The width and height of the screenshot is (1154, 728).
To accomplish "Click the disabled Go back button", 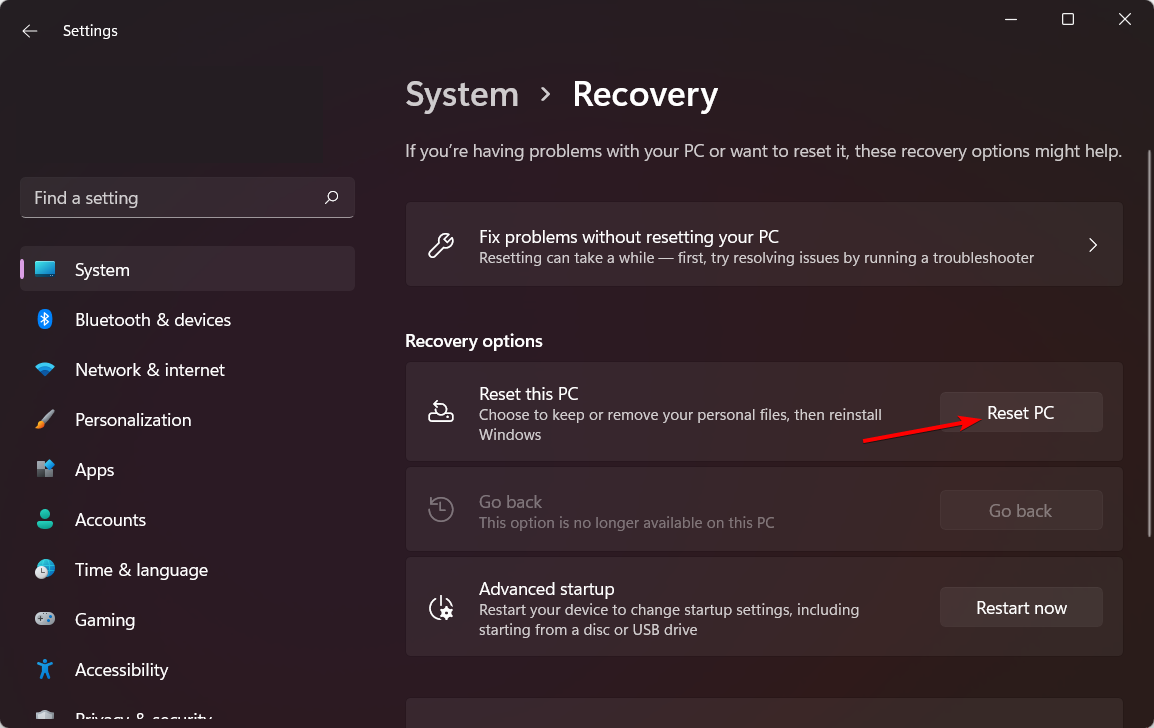I will tap(1021, 510).
